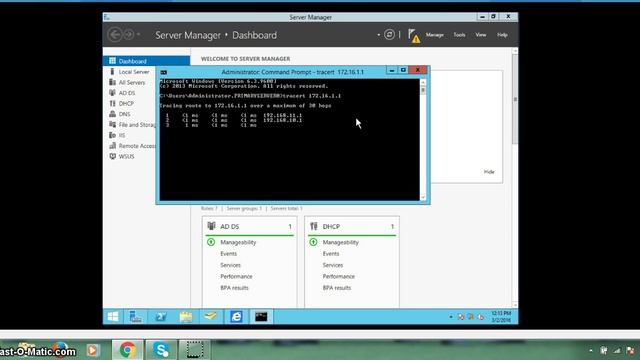Select AD DS in the sidebar
Image resolution: width=640 pixels, height=360 pixels.
(x=127, y=93)
